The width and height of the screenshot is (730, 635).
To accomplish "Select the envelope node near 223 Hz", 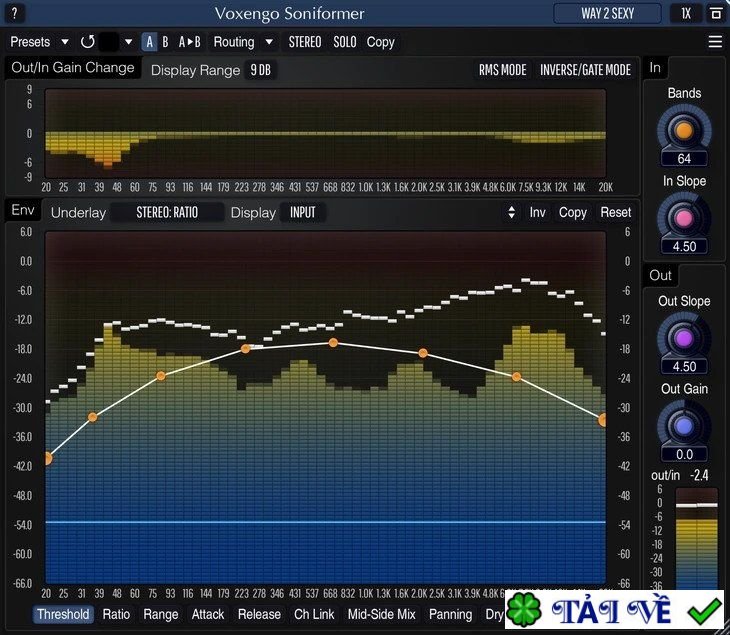I will coord(245,348).
